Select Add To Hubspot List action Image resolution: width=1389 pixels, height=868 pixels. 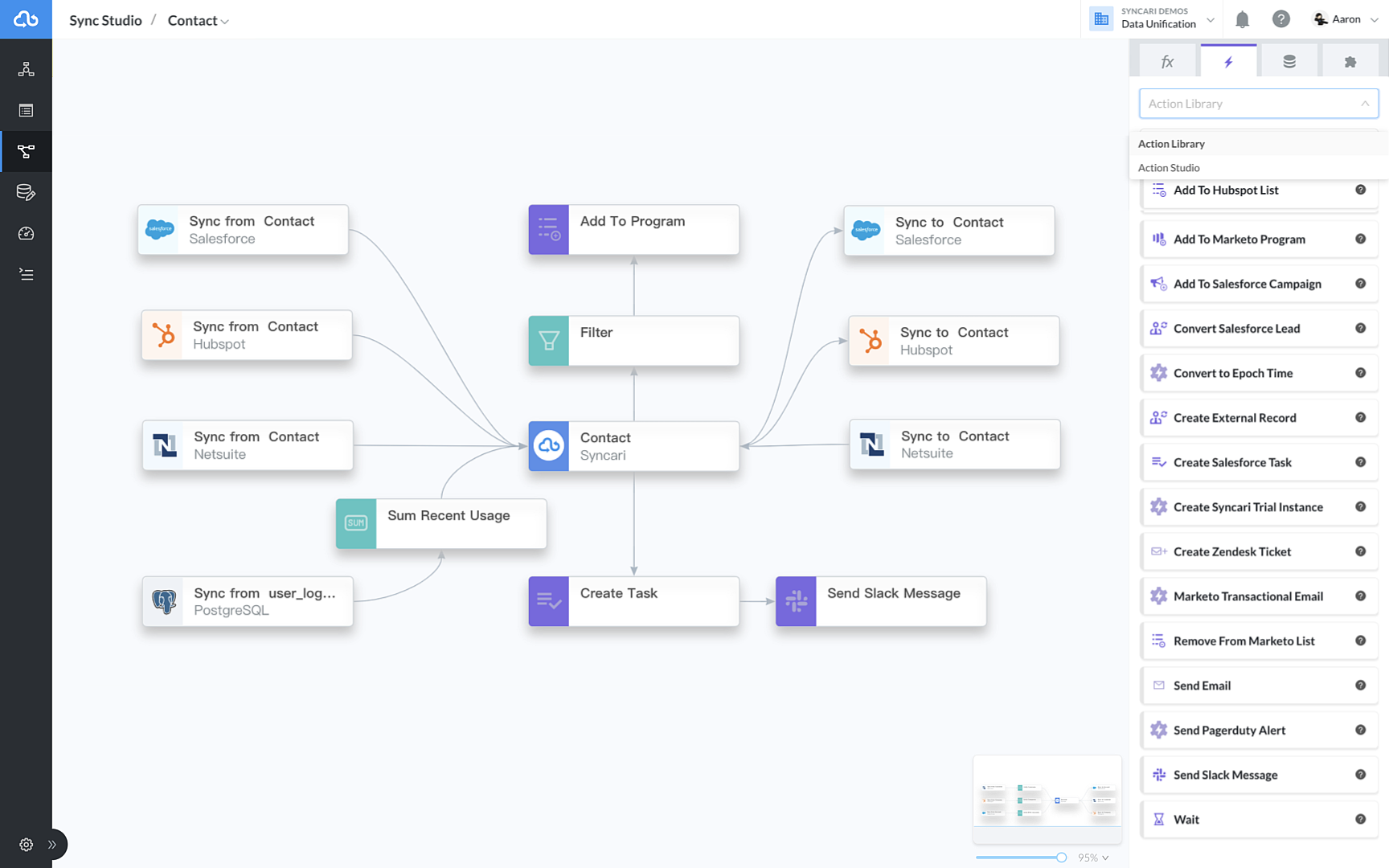point(1259,190)
